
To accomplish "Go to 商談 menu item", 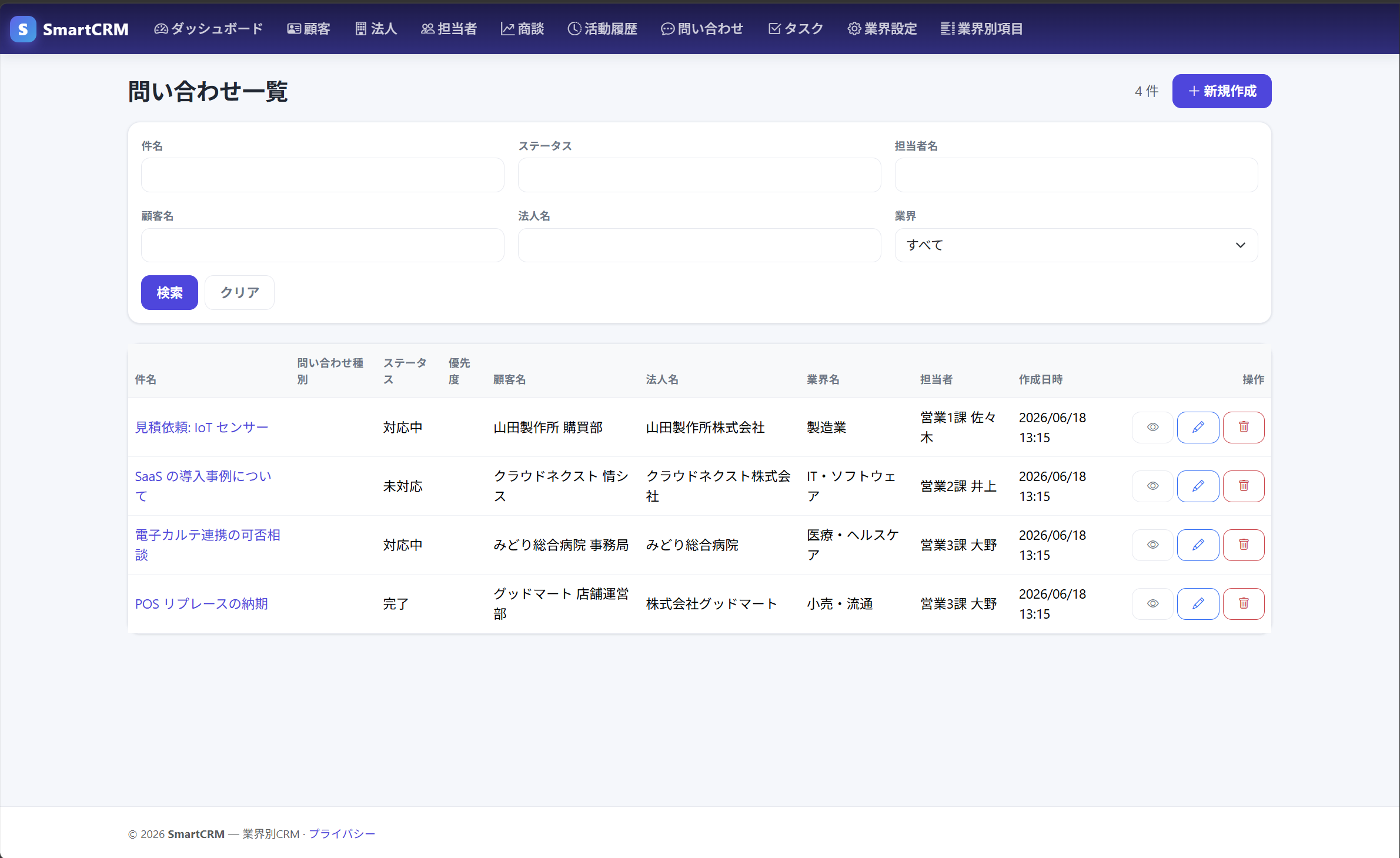I will [522, 29].
